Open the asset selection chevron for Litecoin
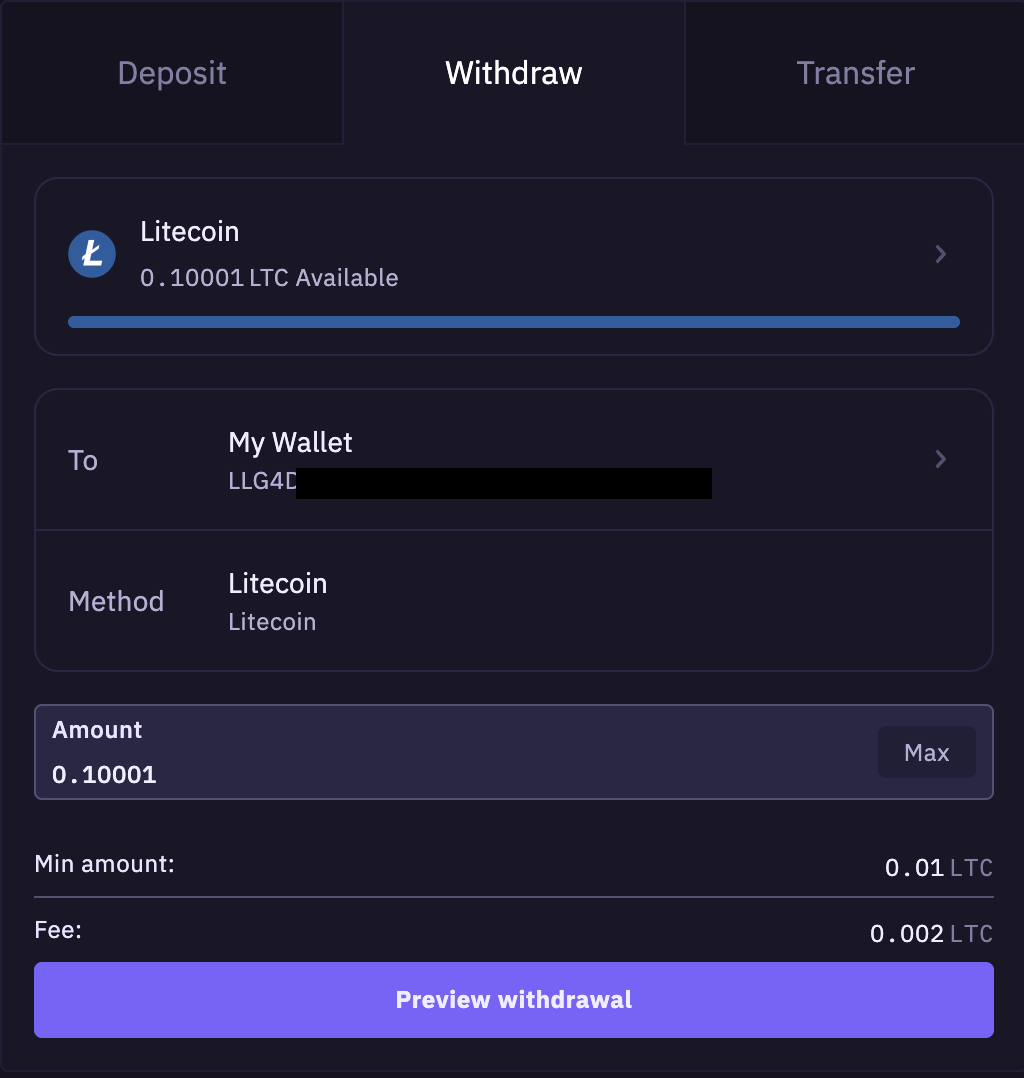Image resolution: width=1024 pixels, height=1078 pixels. click(940, 254)
